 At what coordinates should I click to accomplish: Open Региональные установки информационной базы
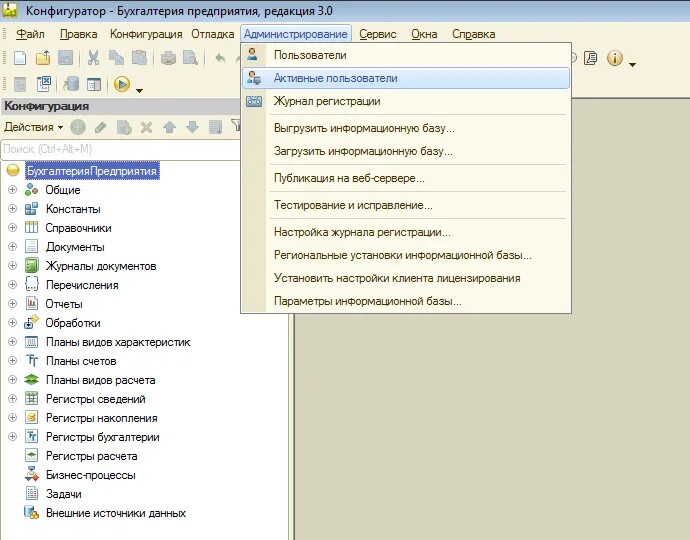coord(406,255)
